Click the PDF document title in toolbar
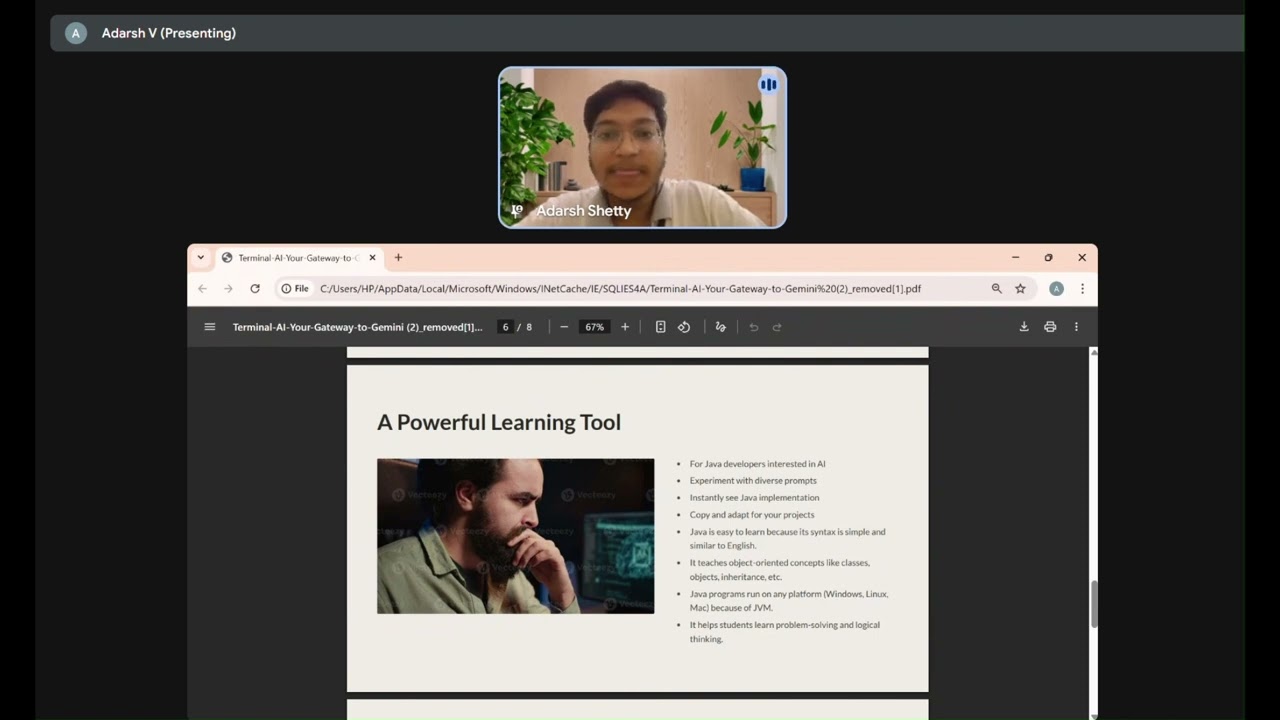This screenshot has height=720, width=1280. point(357,327)
